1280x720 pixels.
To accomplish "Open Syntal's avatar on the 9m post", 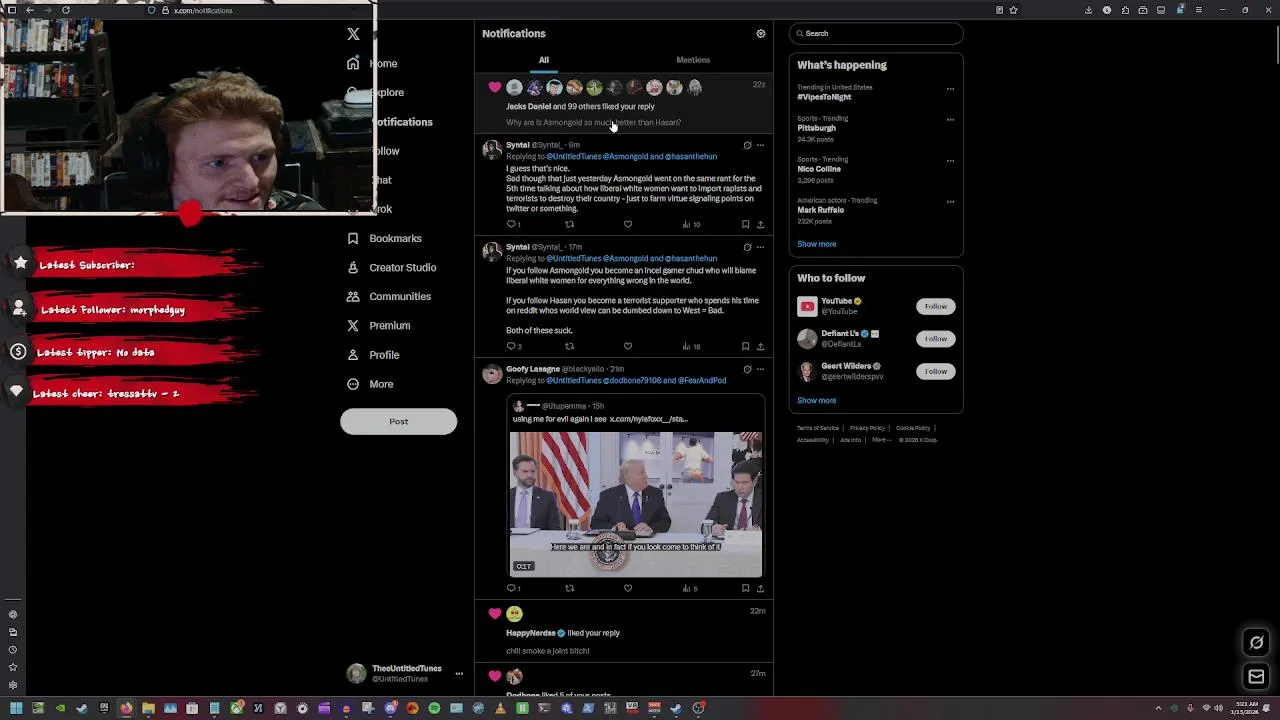I will pyautogui.click(x=492, y=151).
